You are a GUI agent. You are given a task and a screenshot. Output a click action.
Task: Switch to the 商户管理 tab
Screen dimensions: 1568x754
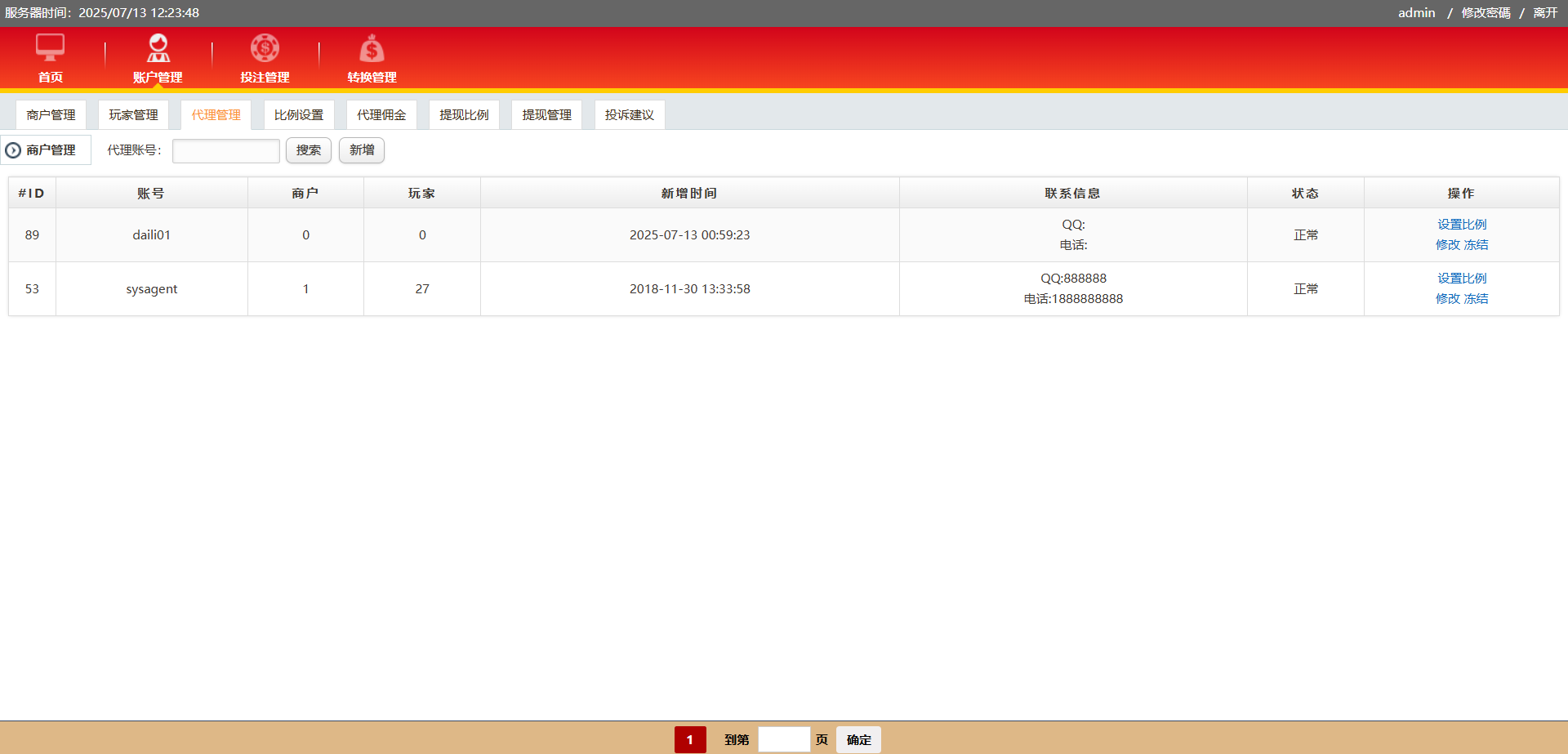click(x=51, y=115)
